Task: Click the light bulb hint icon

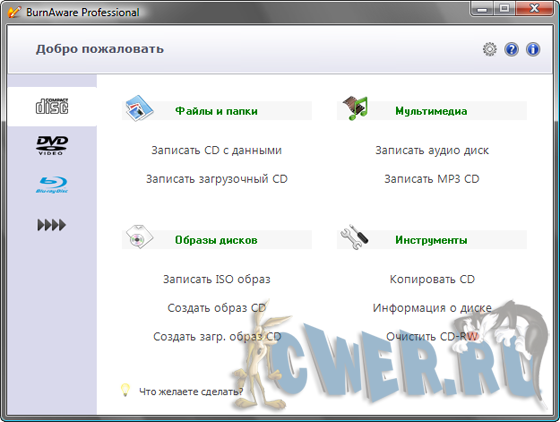Action: point(125,390)
